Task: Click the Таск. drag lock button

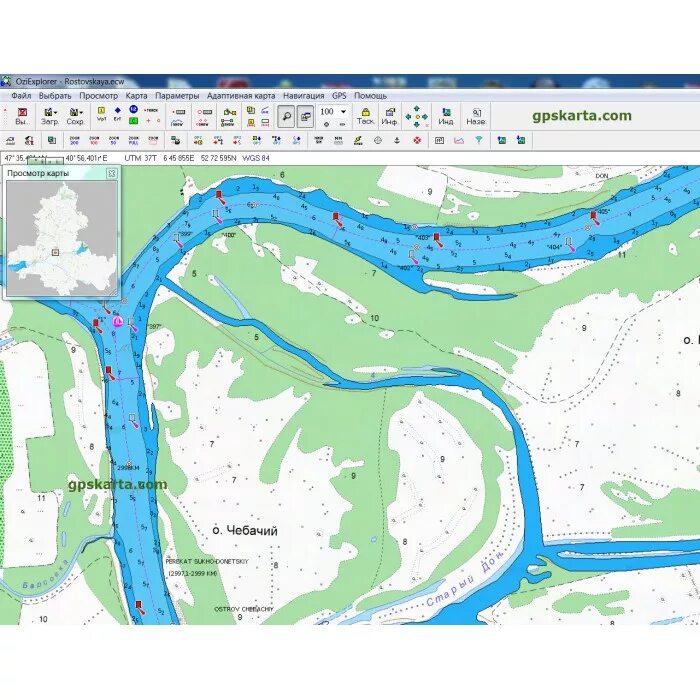Action: coord(365,116)
